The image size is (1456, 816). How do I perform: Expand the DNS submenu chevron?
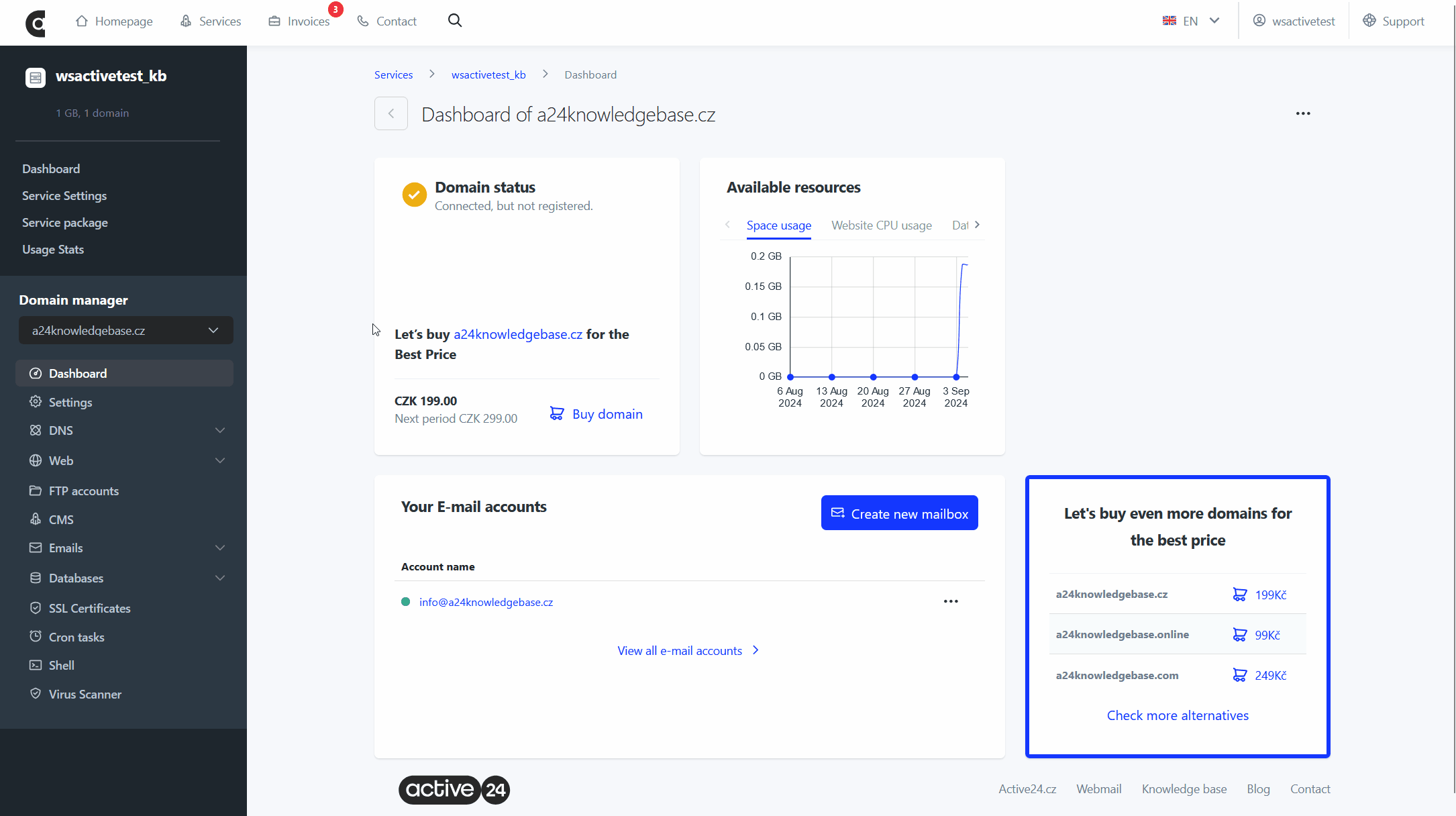tap(220, 430)
